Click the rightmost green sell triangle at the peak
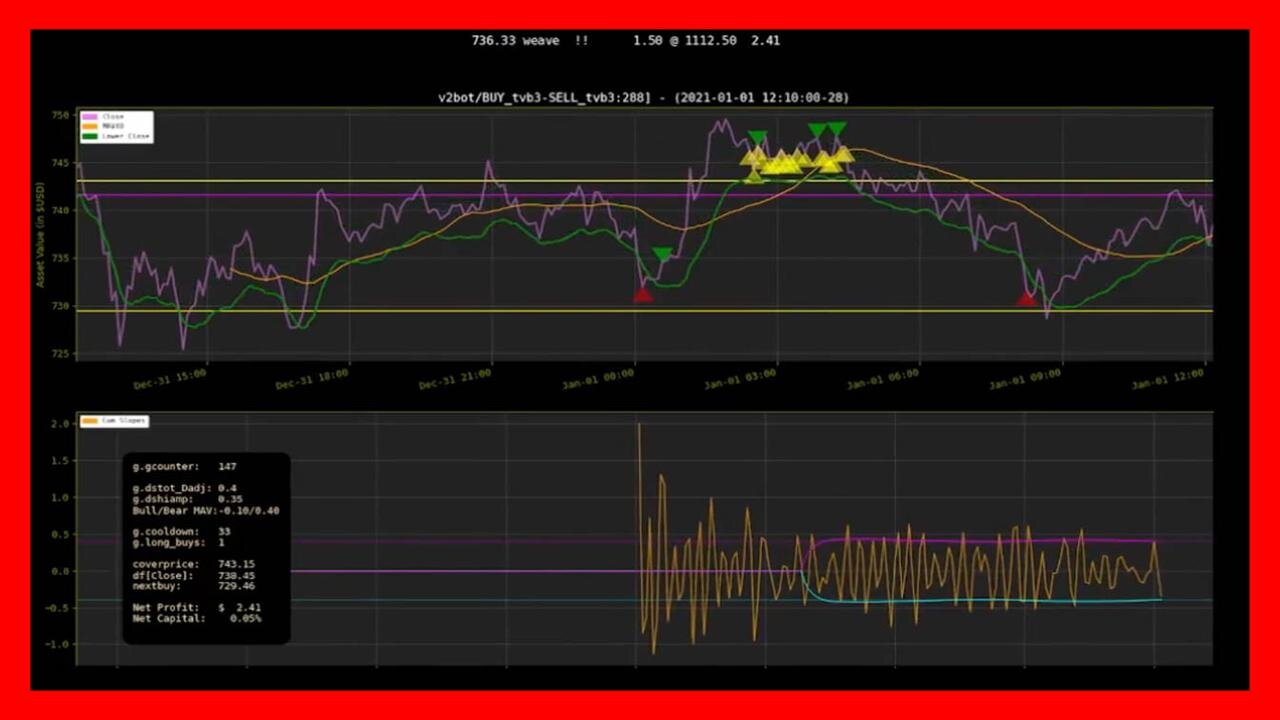This screenshot has width=1280, height=720. coord(837,129)
